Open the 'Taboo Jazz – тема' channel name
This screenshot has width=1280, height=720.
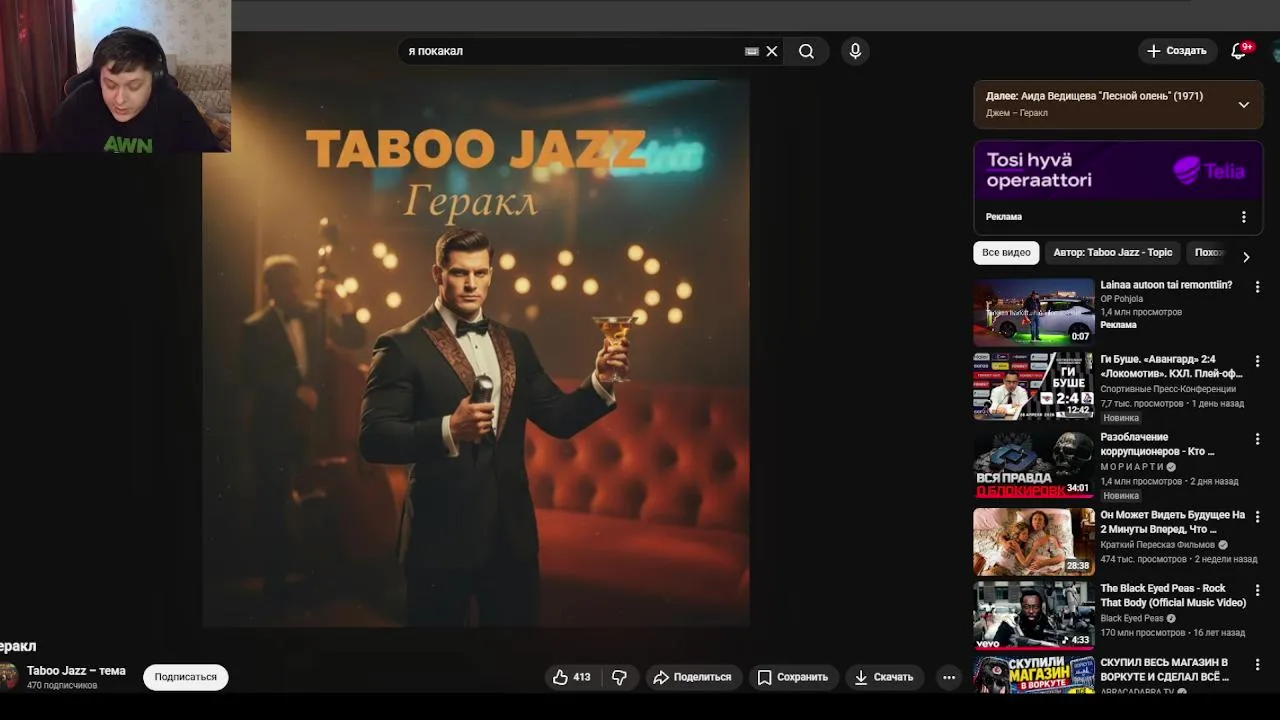tap(76, 671)
